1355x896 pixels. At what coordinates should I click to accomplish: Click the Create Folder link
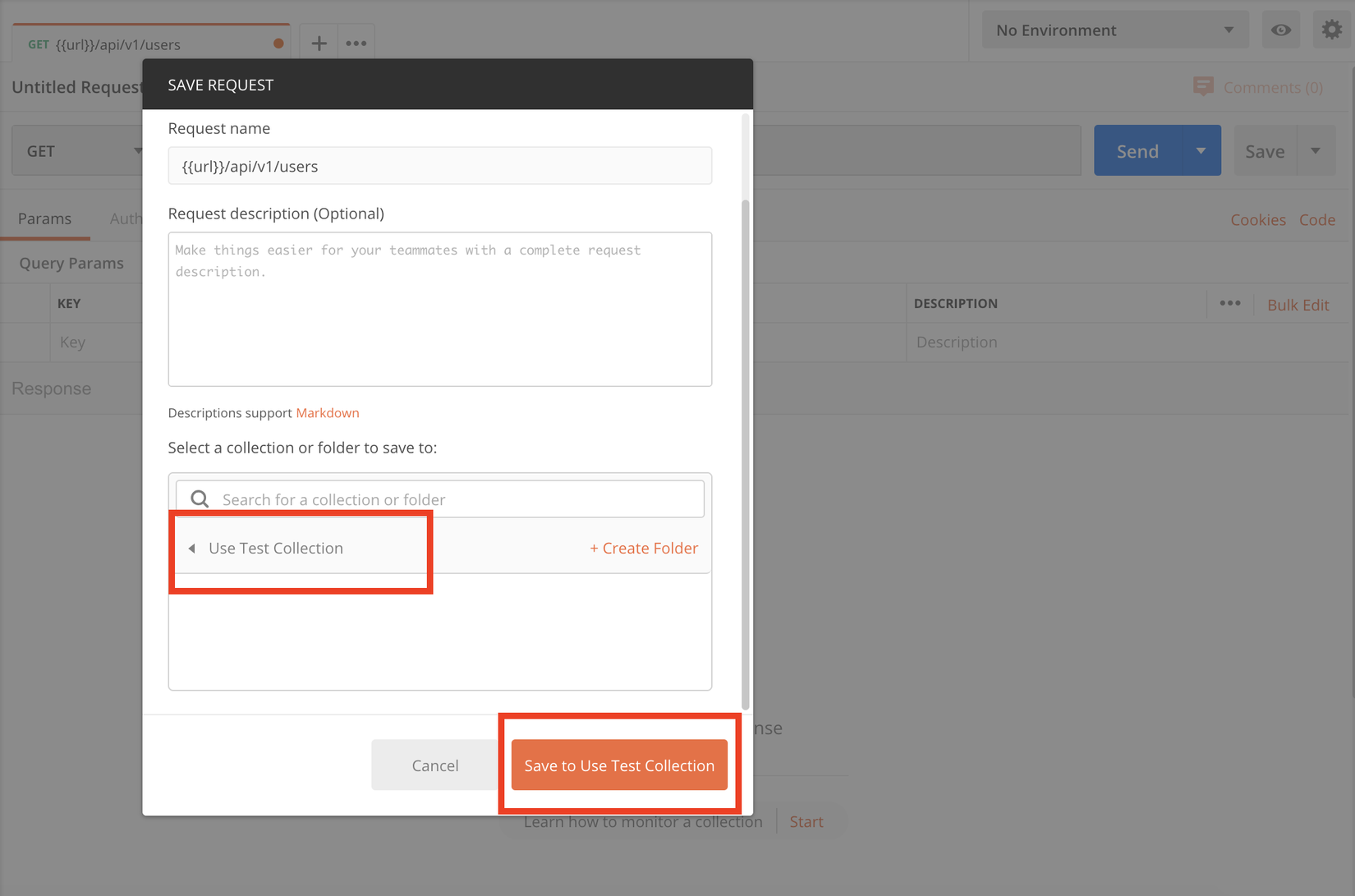tap(644, 549)
